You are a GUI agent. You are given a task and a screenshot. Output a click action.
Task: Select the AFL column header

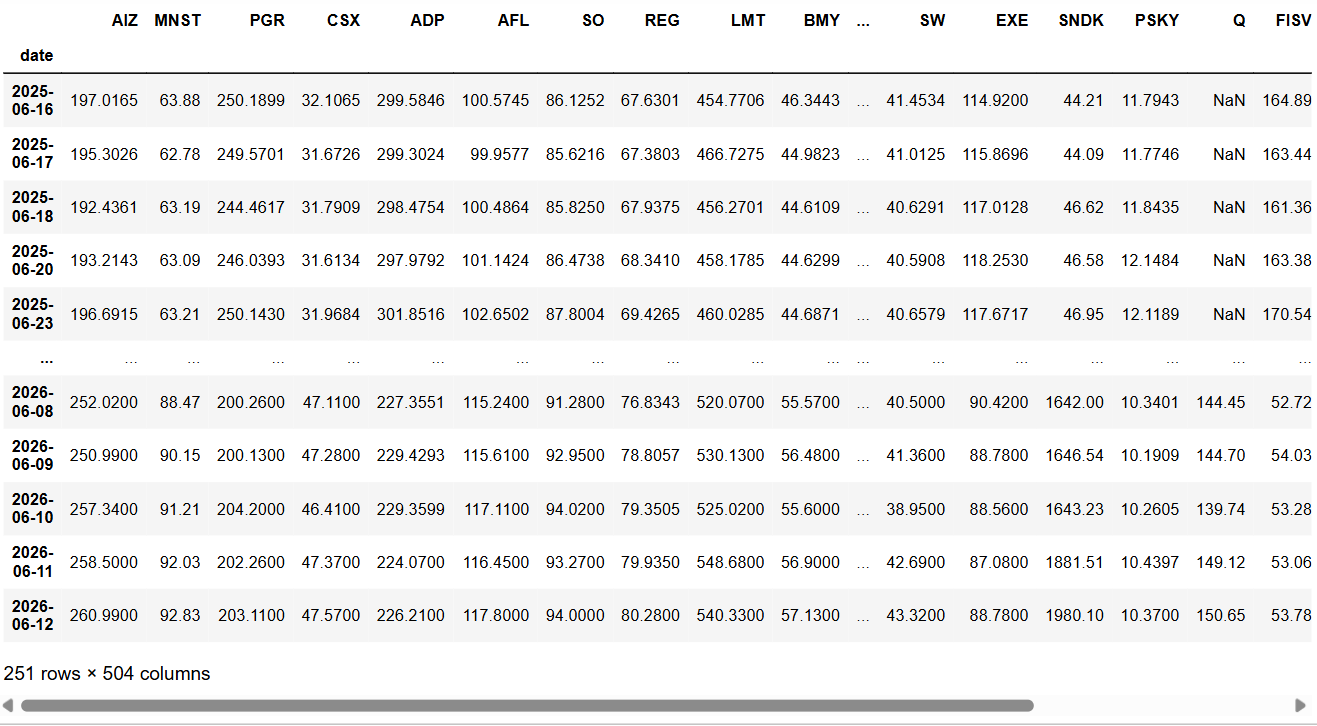click(513, 20)
